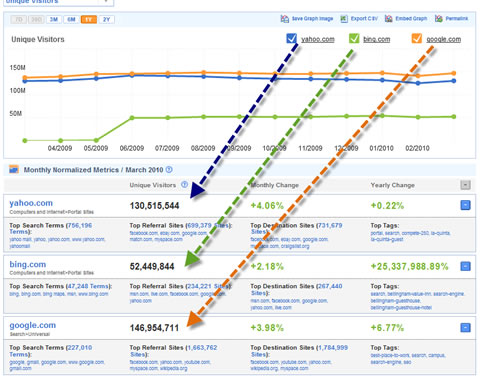Viewport: 480px width, 388px height.
Task: Uncheck the bing.com legend checkbox
Action: (354, 39)
